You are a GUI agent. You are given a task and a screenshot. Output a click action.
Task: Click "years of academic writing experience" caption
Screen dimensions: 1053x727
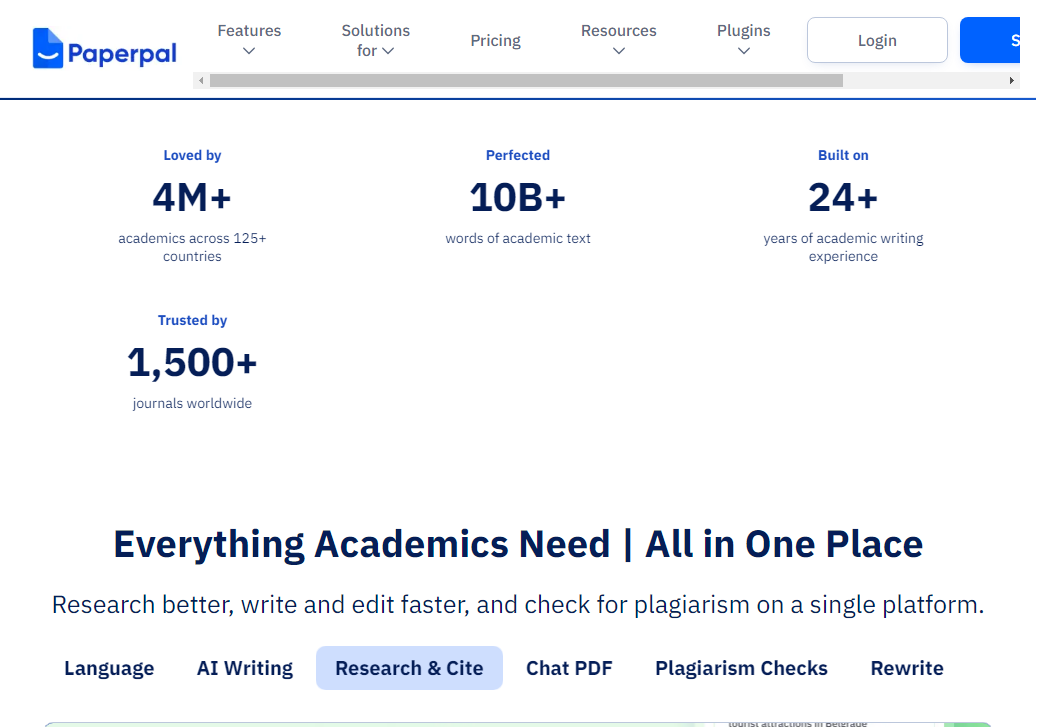tap(843, 247)
